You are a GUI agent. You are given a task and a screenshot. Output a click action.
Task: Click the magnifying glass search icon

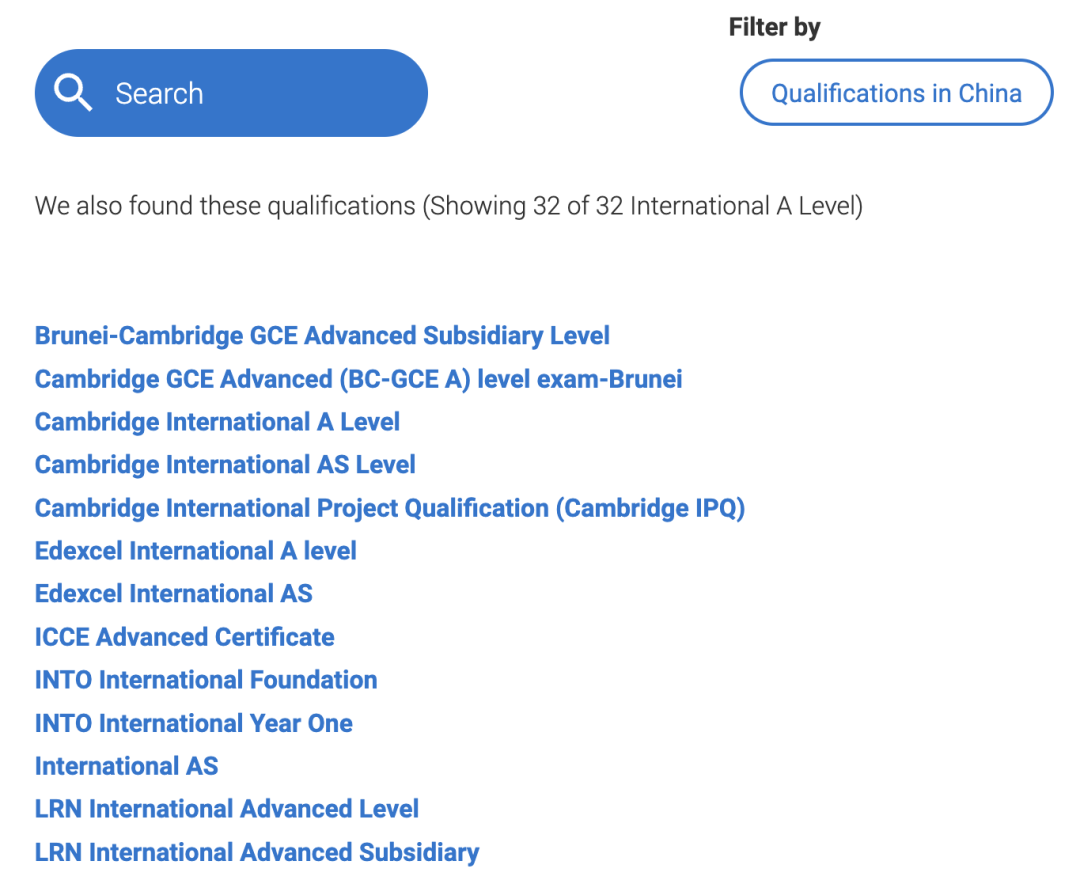[73, 92]
